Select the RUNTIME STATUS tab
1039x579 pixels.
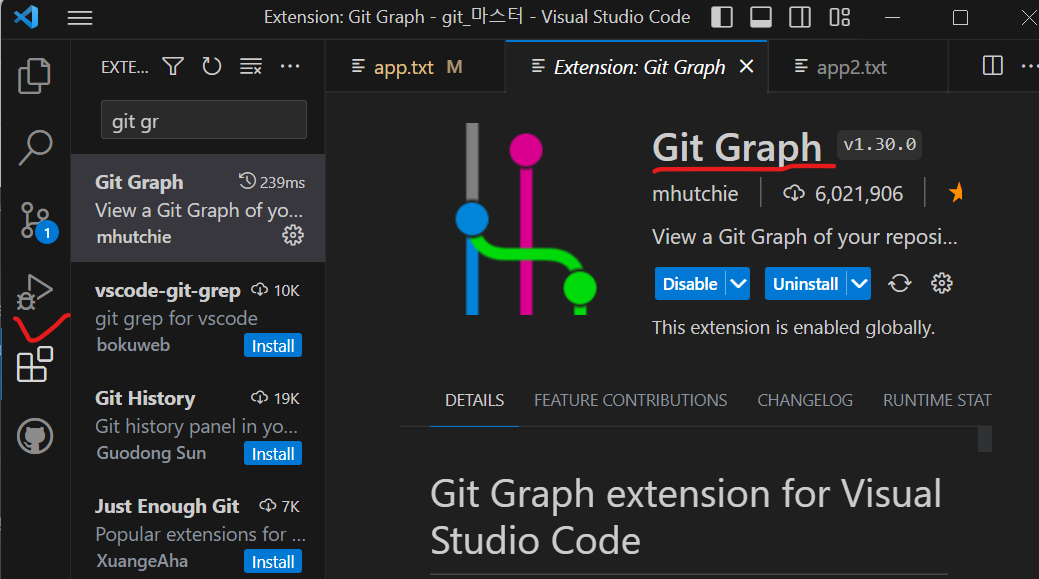click(x=937, y=400)
